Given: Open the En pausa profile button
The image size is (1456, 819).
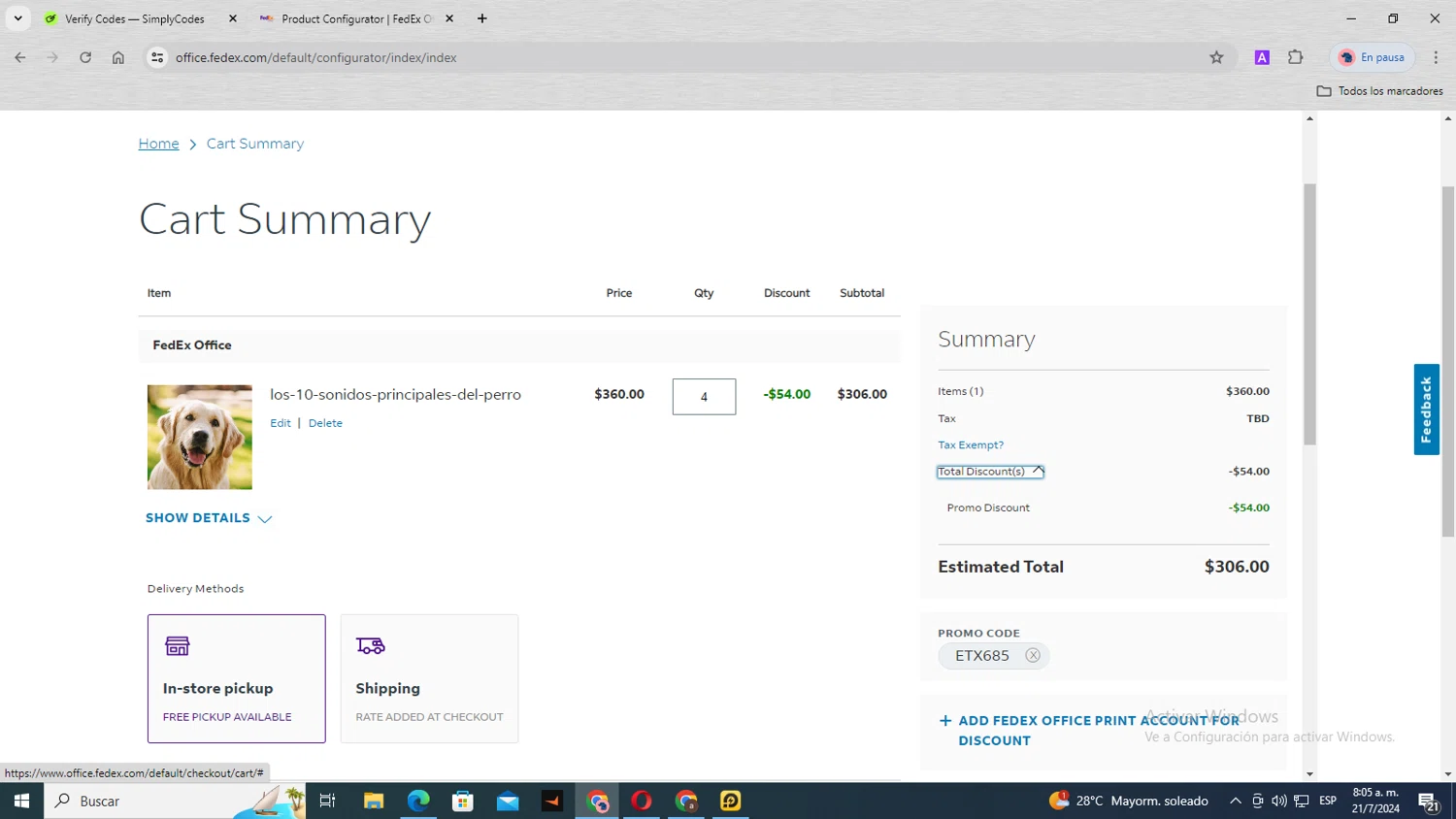Looking at the screenshot, I should tap(1373, 57).
